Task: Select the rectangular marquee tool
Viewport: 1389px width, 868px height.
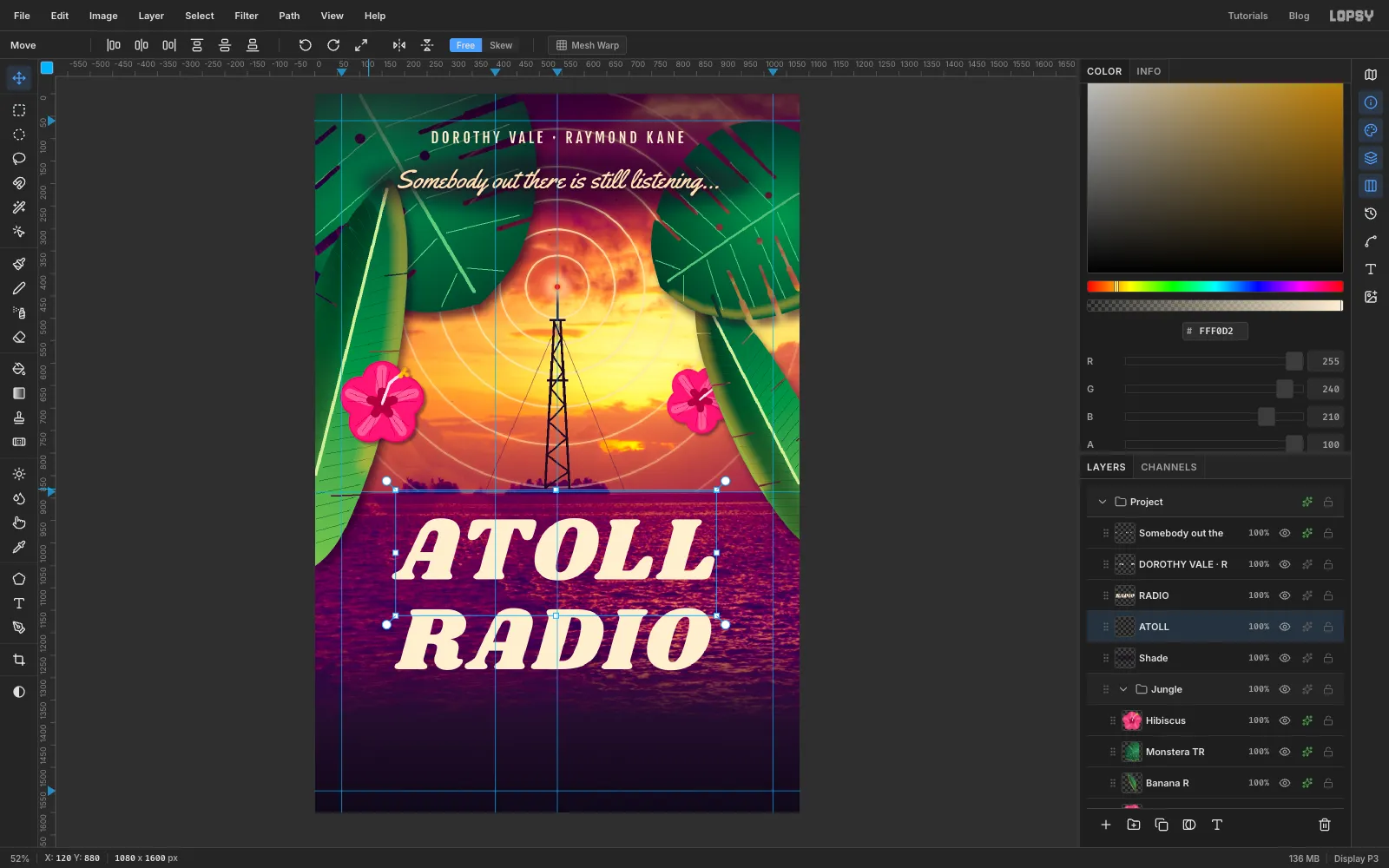Action: pos(19,110)
